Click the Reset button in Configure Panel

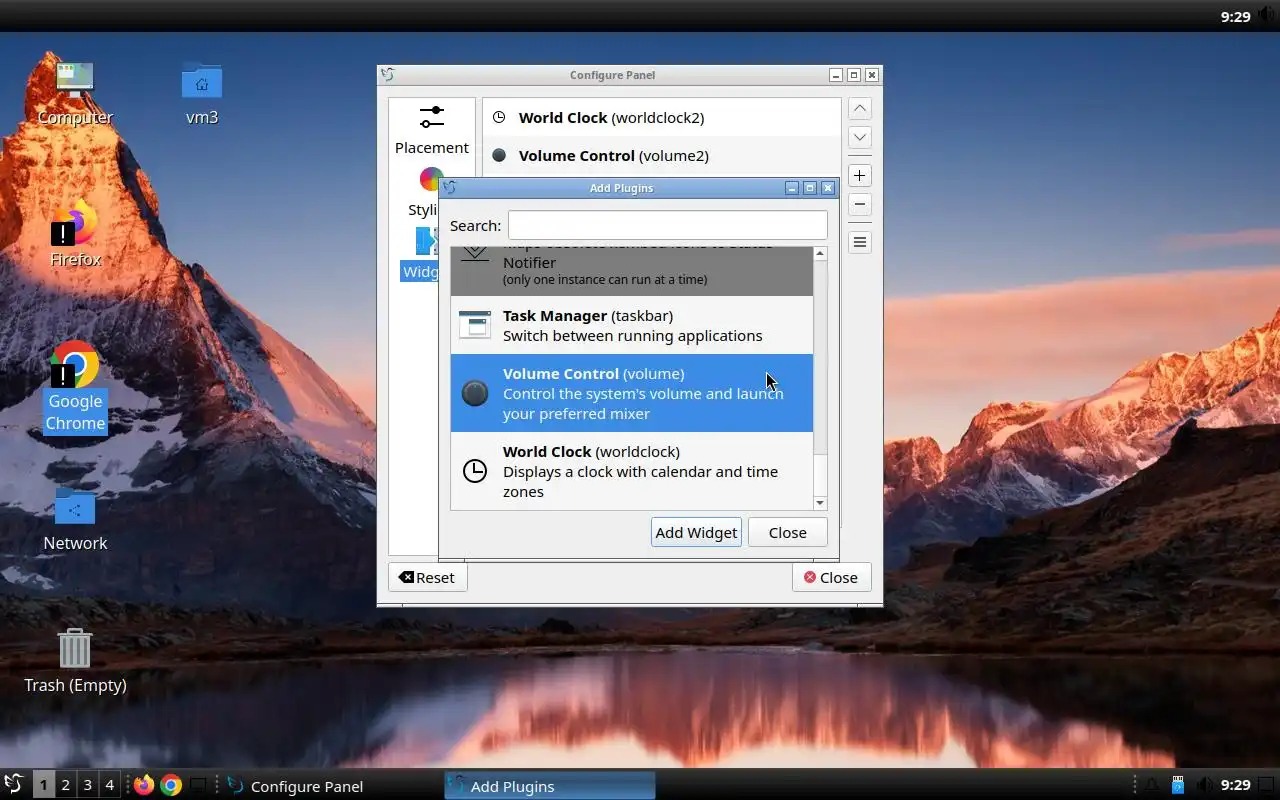point(427,577)
